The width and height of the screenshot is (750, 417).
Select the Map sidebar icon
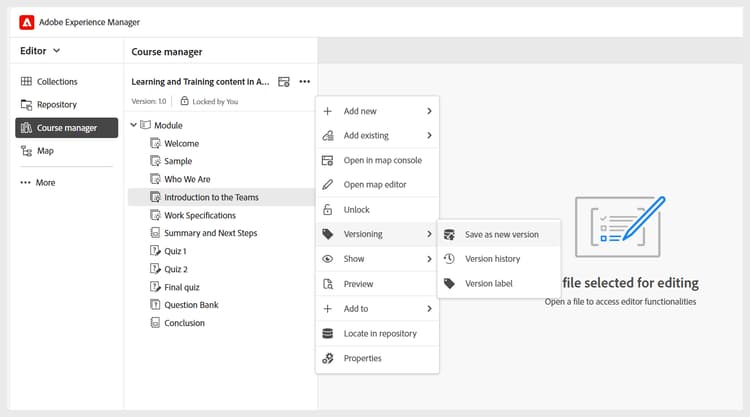[x=26, y=151]
